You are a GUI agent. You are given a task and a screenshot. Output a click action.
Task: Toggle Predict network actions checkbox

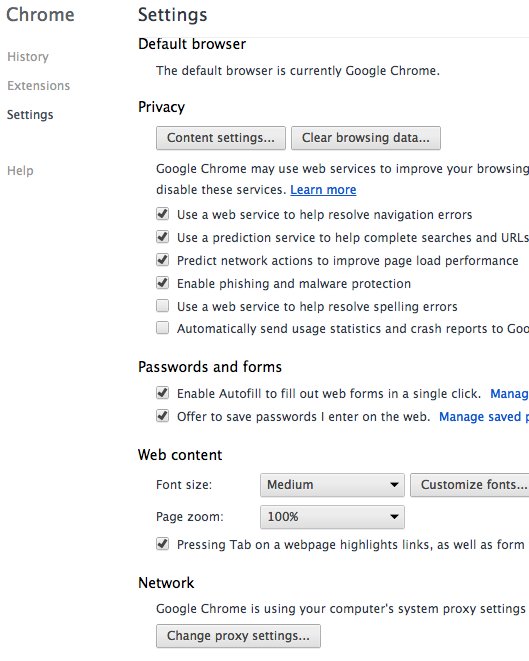pyautogui.click(x=162, y=260)
